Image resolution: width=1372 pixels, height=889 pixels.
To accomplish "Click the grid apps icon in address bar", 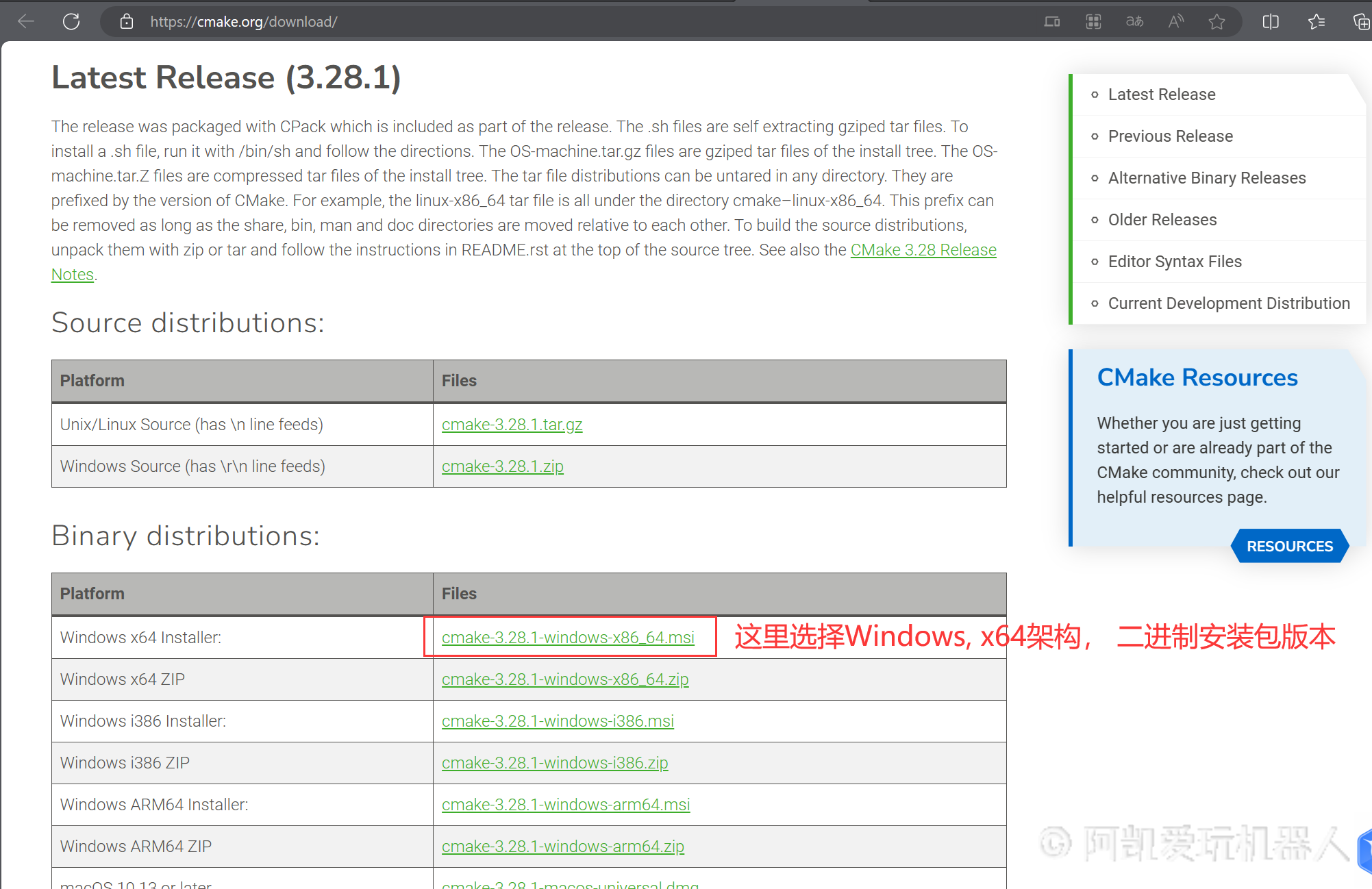I will click(1094, 22).
